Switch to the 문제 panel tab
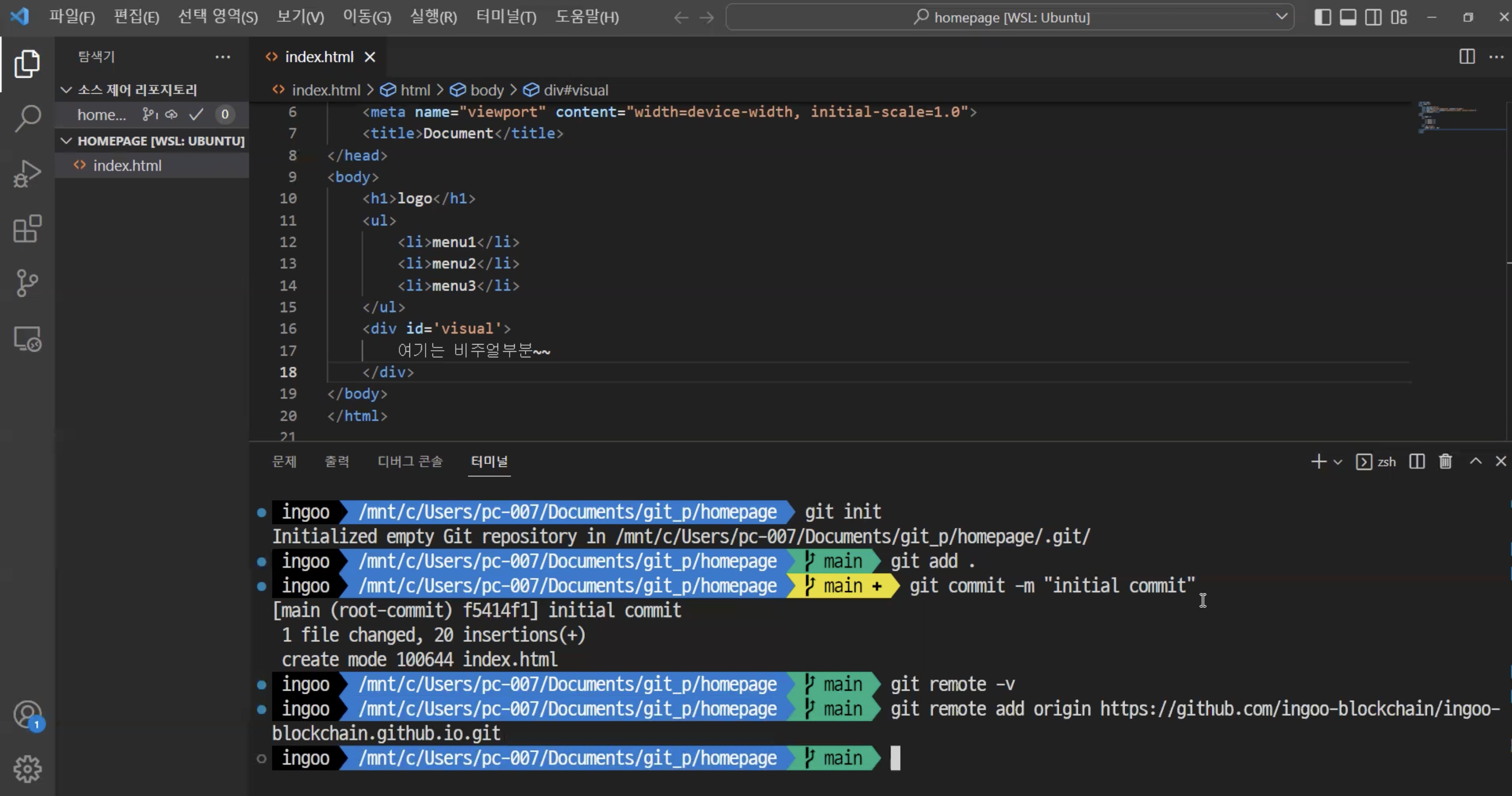Screen dimensions: 1512x796 pyautogui.click(x=284, y=461)
